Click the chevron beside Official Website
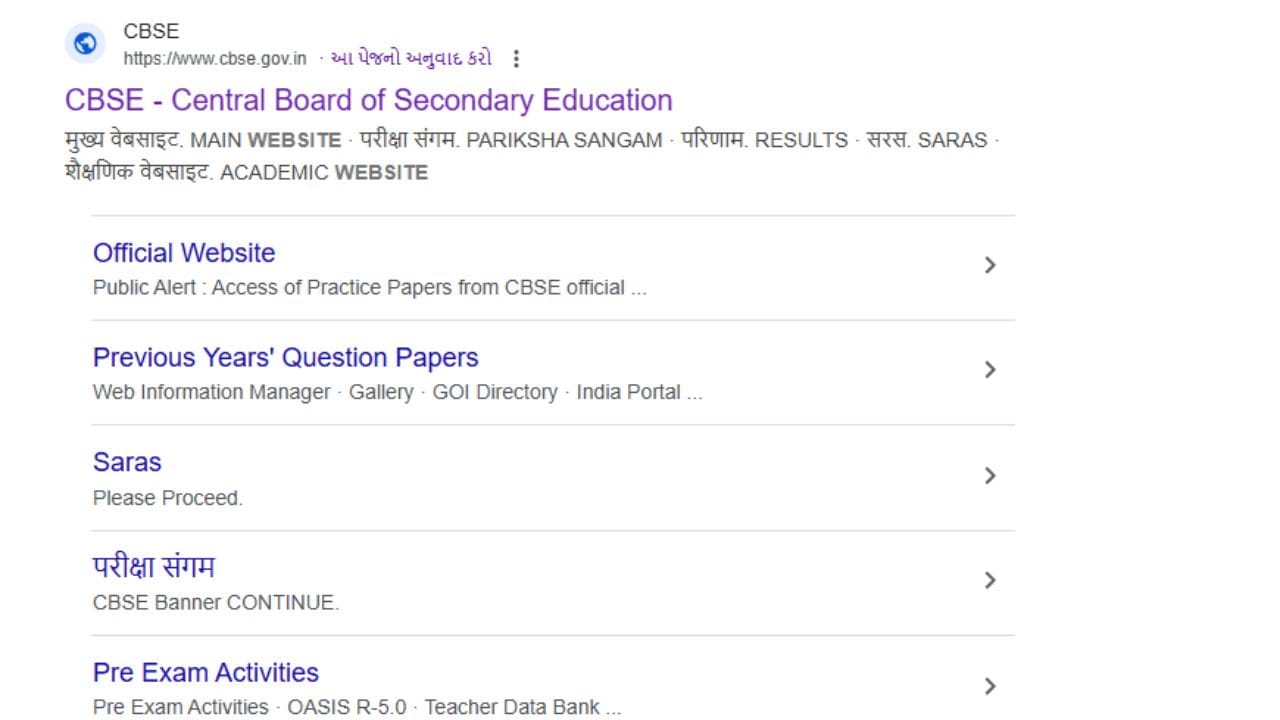Screen dimensions: 1280x720 (x=990, y=265)
